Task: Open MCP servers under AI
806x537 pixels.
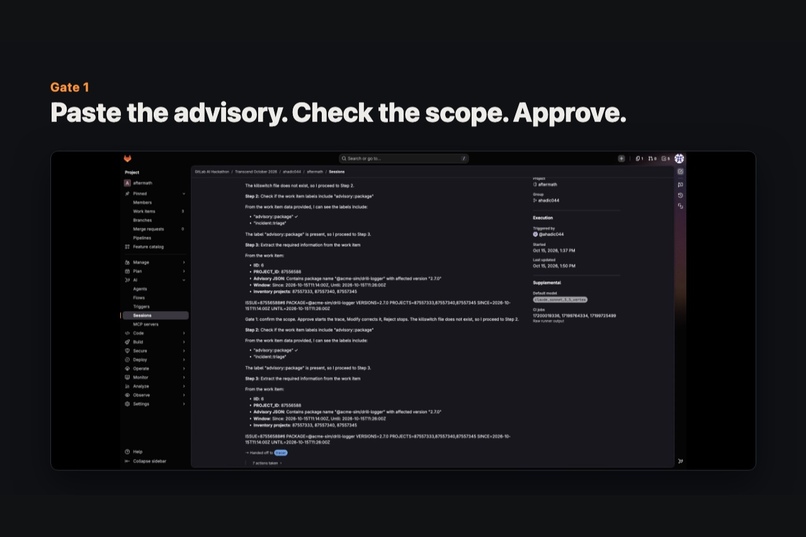Action: pos(155,324)
